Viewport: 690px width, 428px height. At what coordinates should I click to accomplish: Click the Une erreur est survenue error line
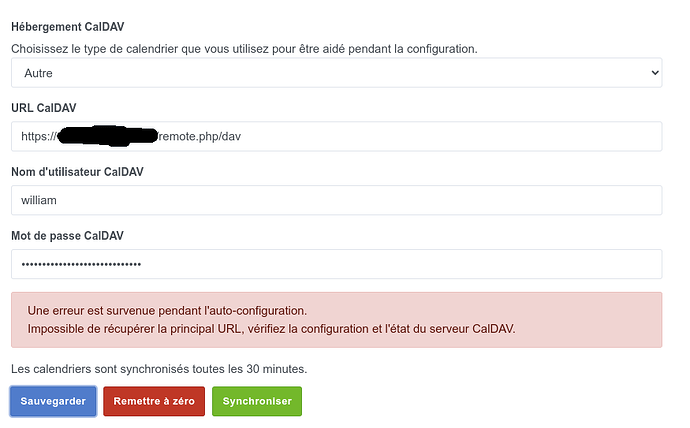coord(167,310)
